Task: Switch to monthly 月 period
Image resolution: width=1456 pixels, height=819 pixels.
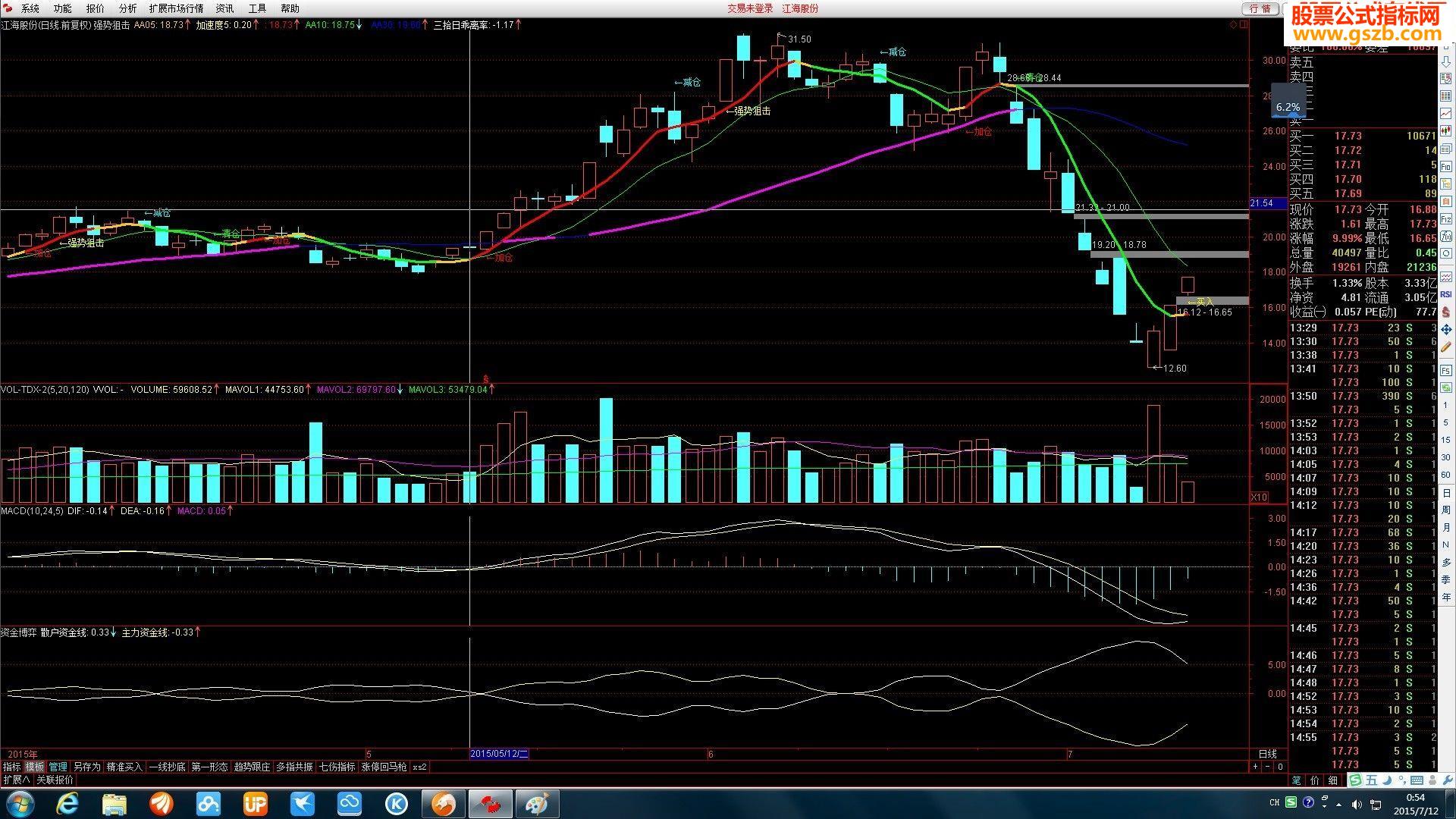Action: (x=1446, y=527)
